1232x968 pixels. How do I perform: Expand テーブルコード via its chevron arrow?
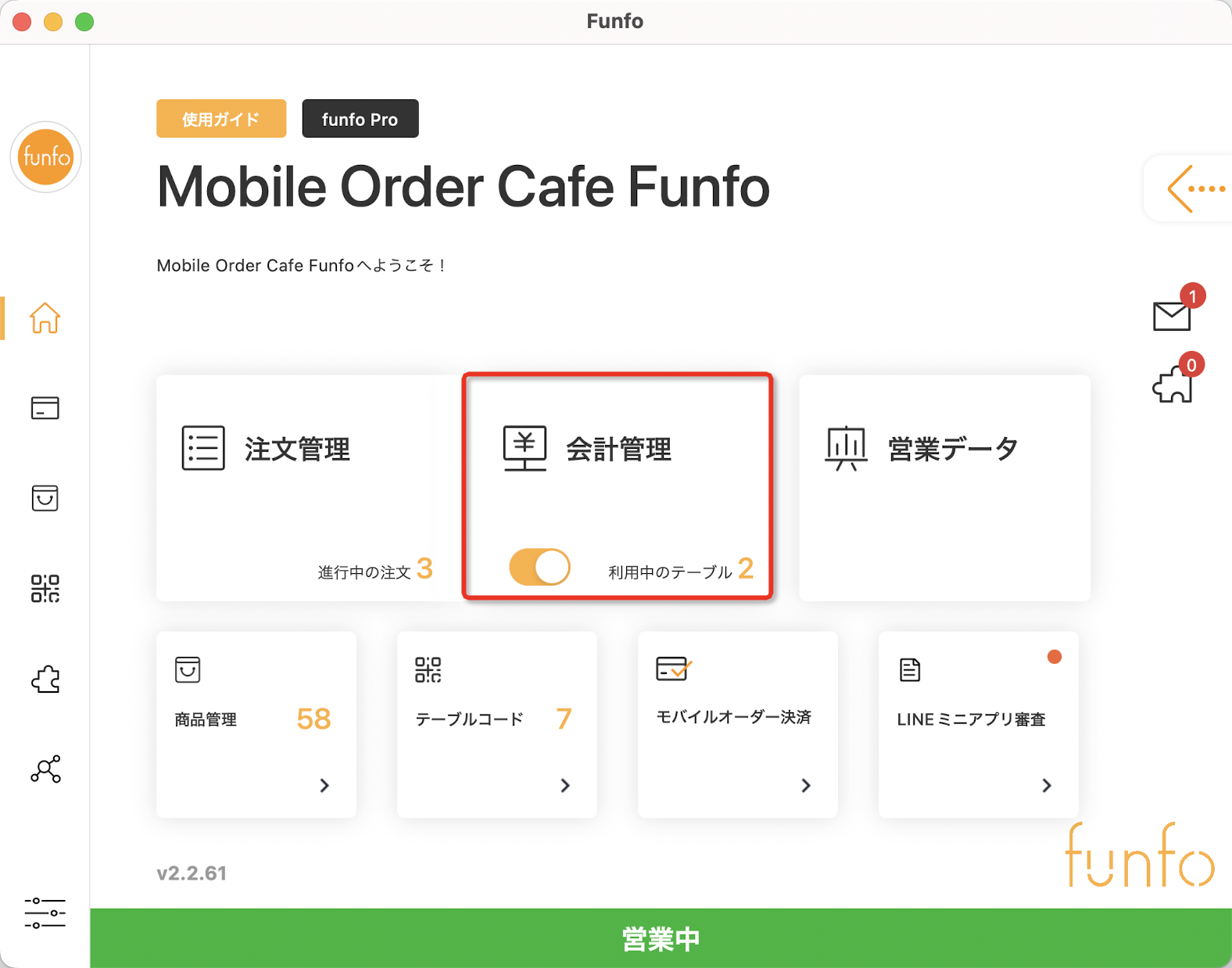coord(565,785)
